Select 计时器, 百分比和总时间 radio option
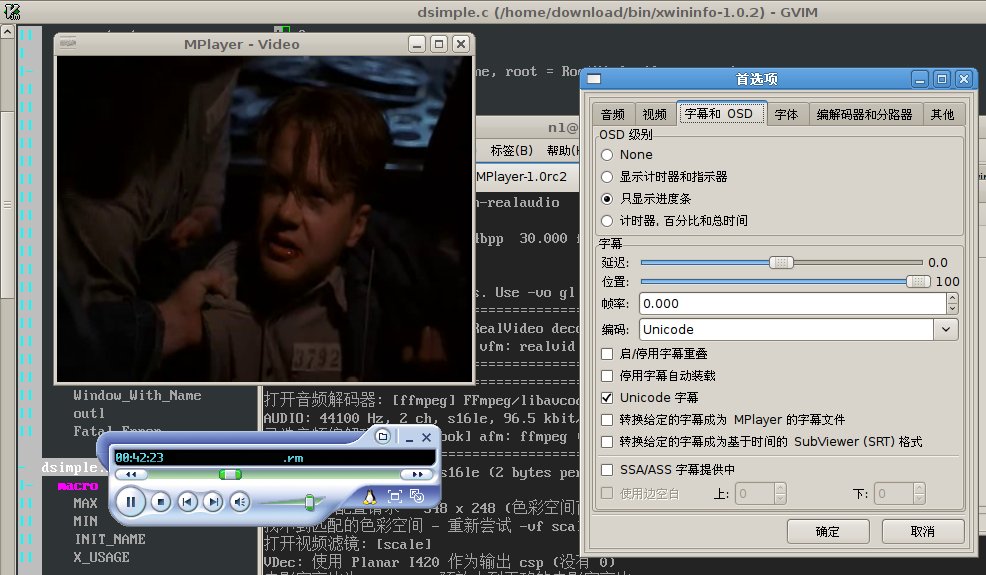Screen dimensions: 986x575 (x=607, y=221)
